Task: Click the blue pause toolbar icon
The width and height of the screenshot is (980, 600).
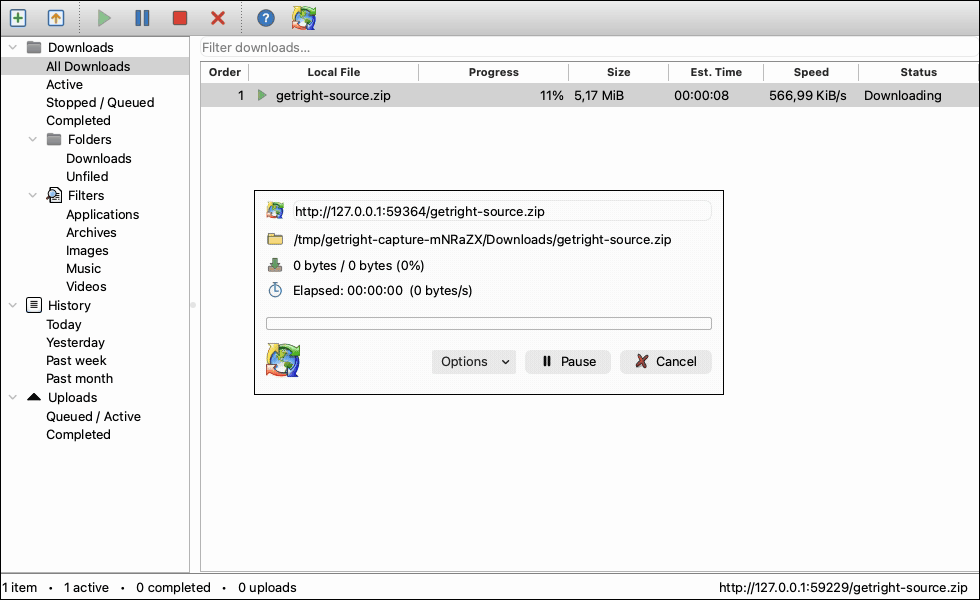Action: click(x=142, y=18)
